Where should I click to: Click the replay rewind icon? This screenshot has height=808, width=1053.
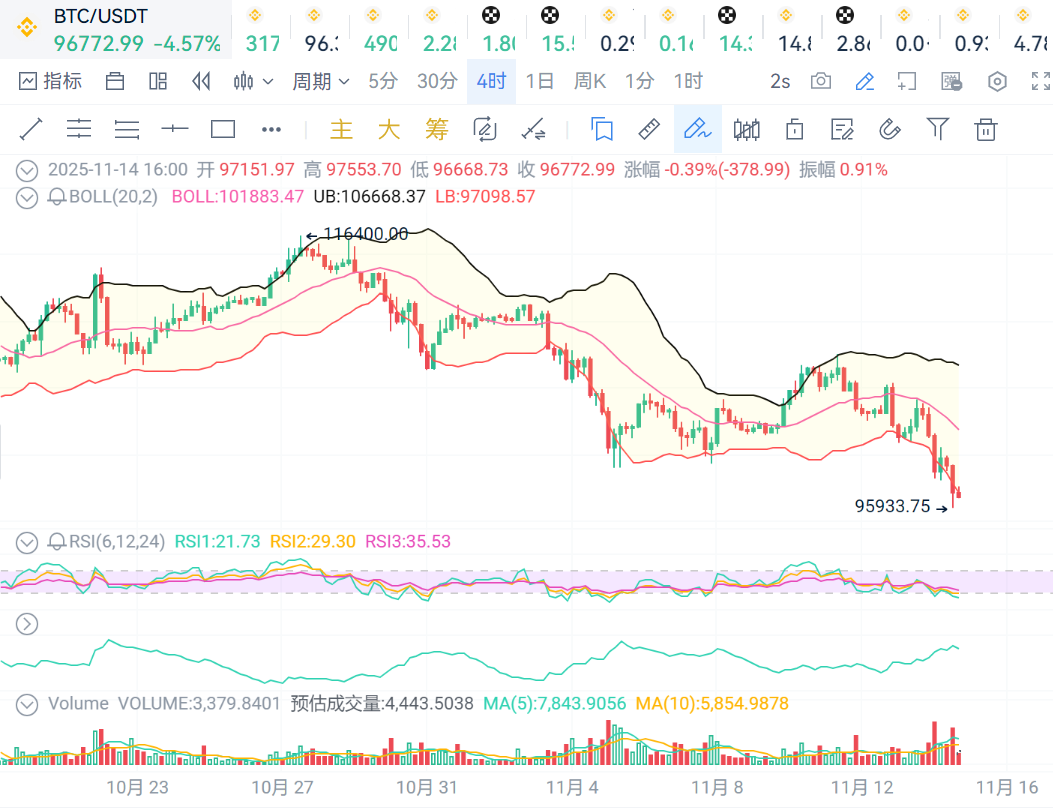coord(201,82)
